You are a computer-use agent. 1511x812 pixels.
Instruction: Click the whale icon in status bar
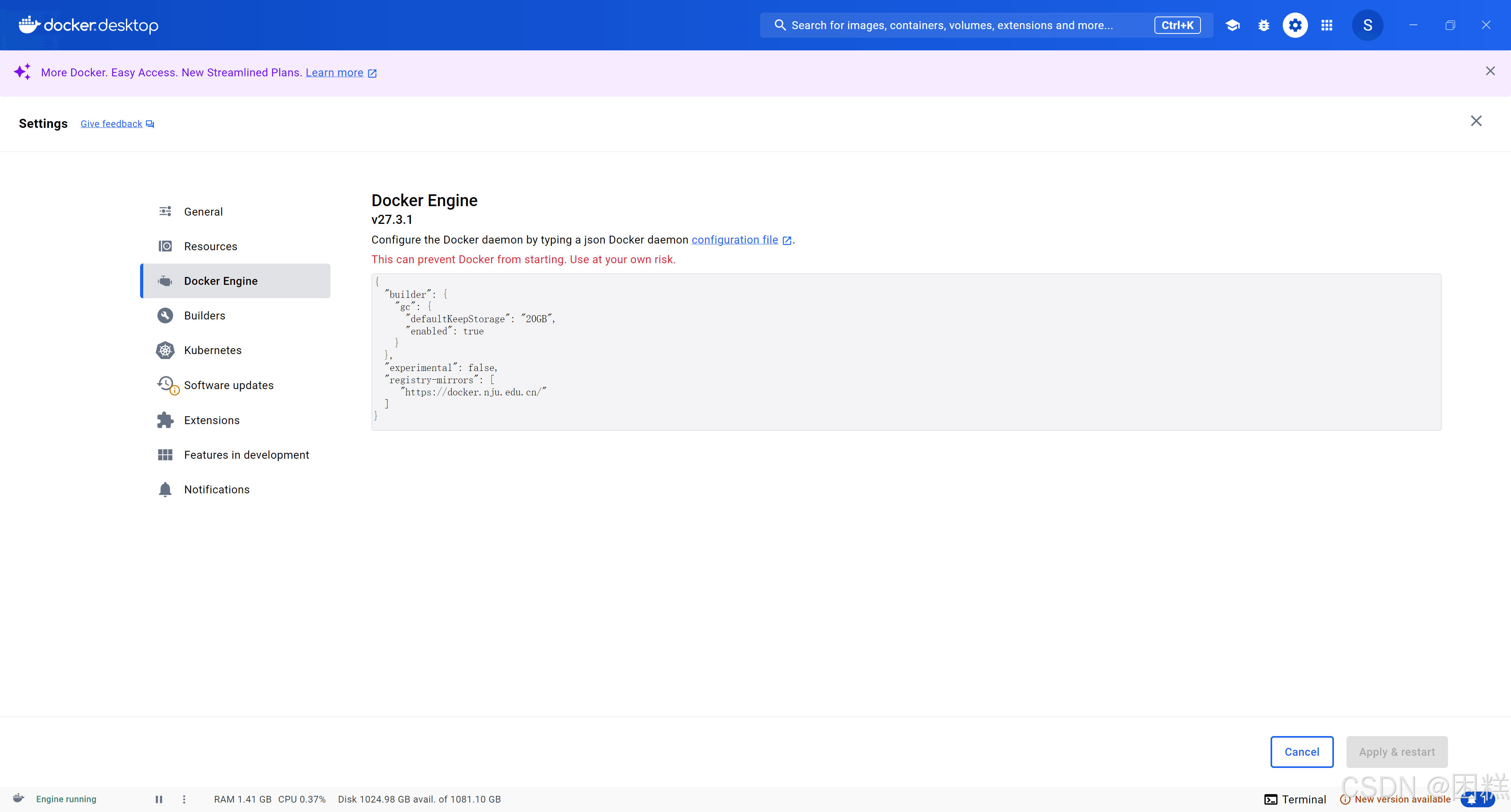pos(19,798)
